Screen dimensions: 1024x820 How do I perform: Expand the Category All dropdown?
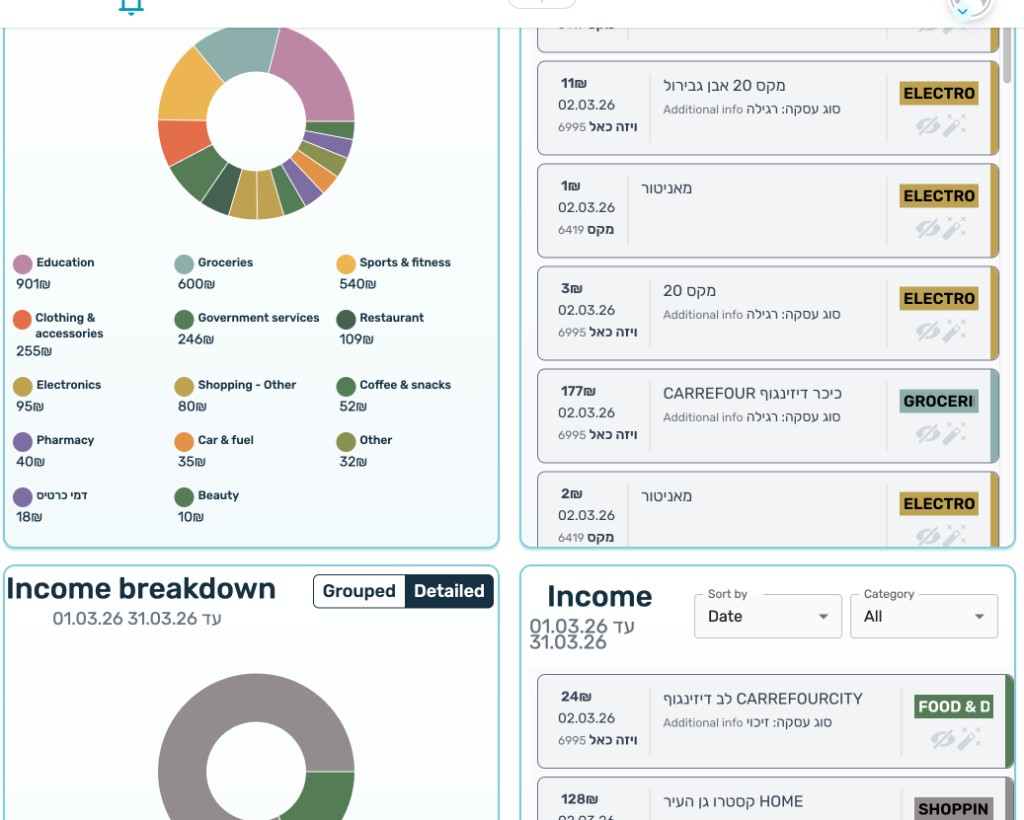pyautogui.click(x=924, y=616)
